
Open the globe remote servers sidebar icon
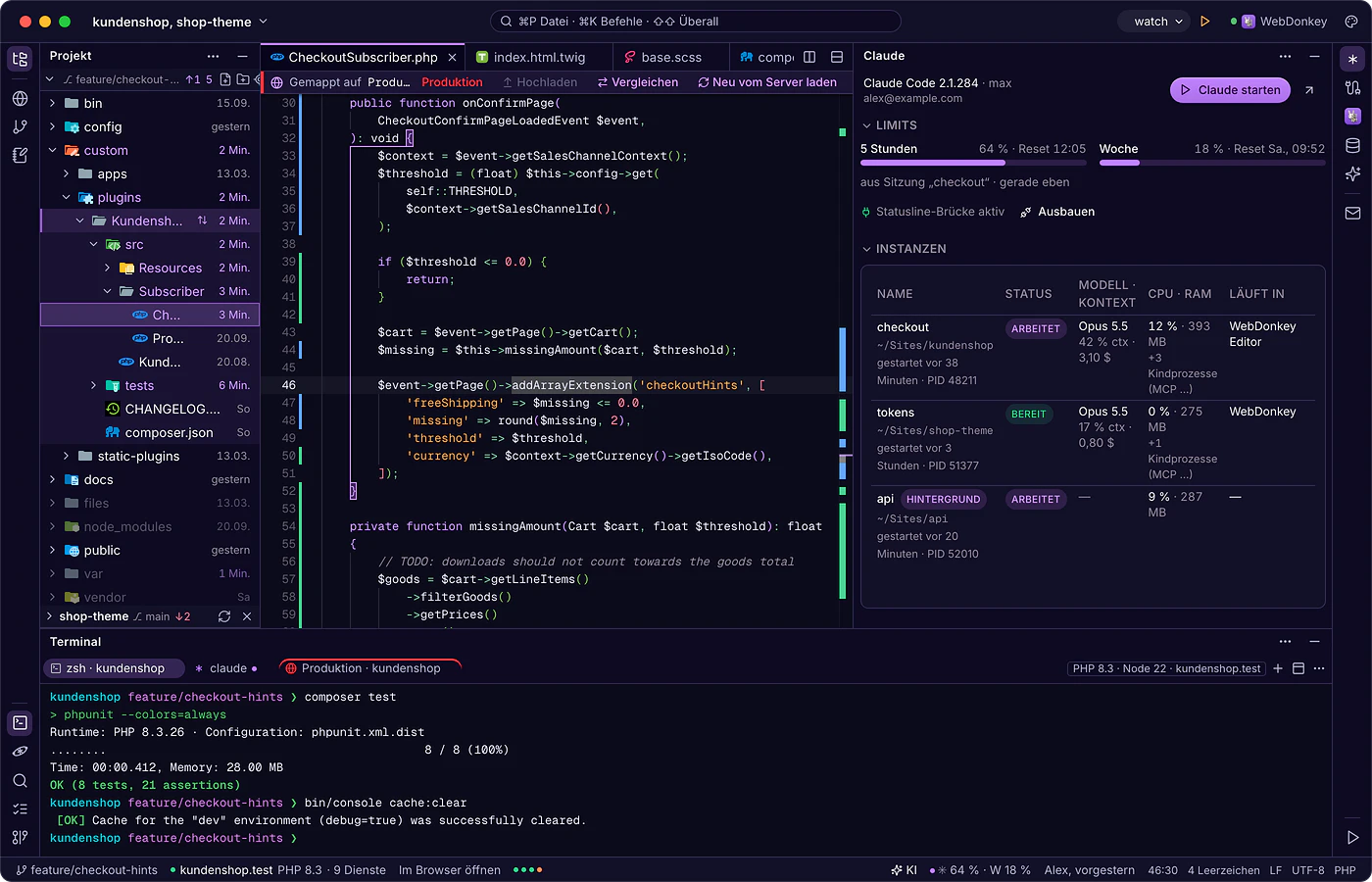click(20, 98)
